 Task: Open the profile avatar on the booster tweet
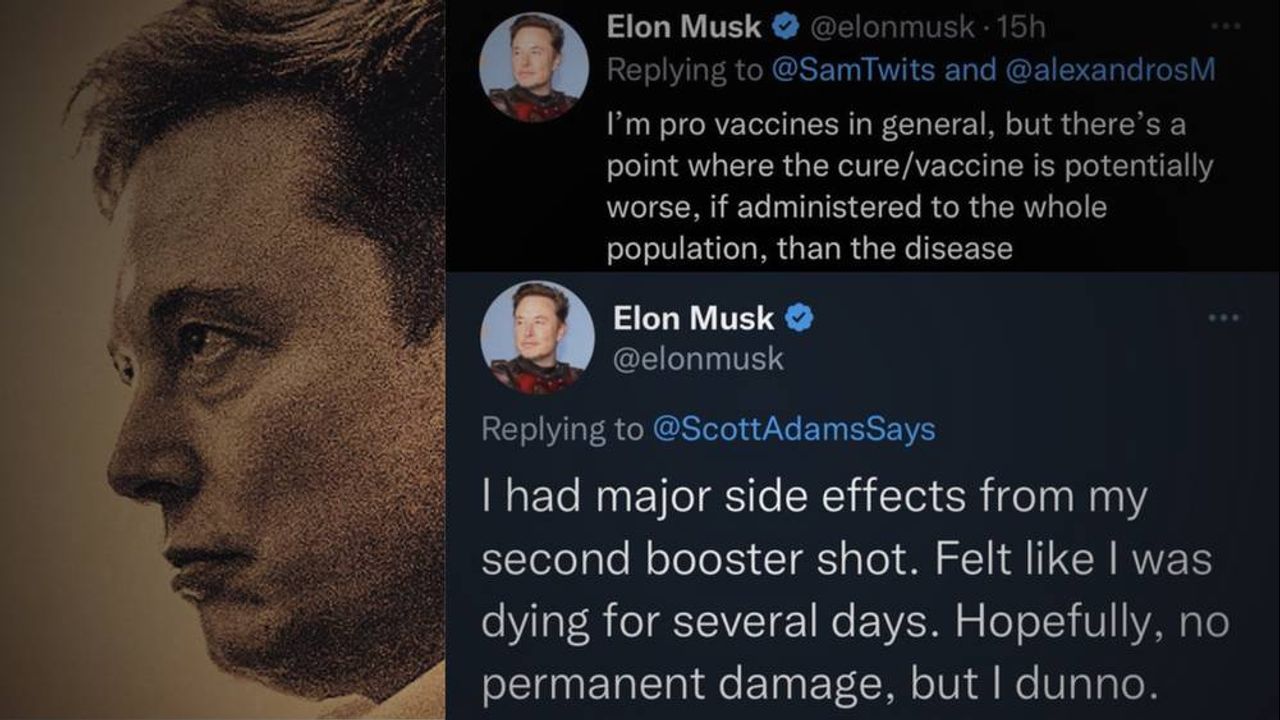(537, 337)
